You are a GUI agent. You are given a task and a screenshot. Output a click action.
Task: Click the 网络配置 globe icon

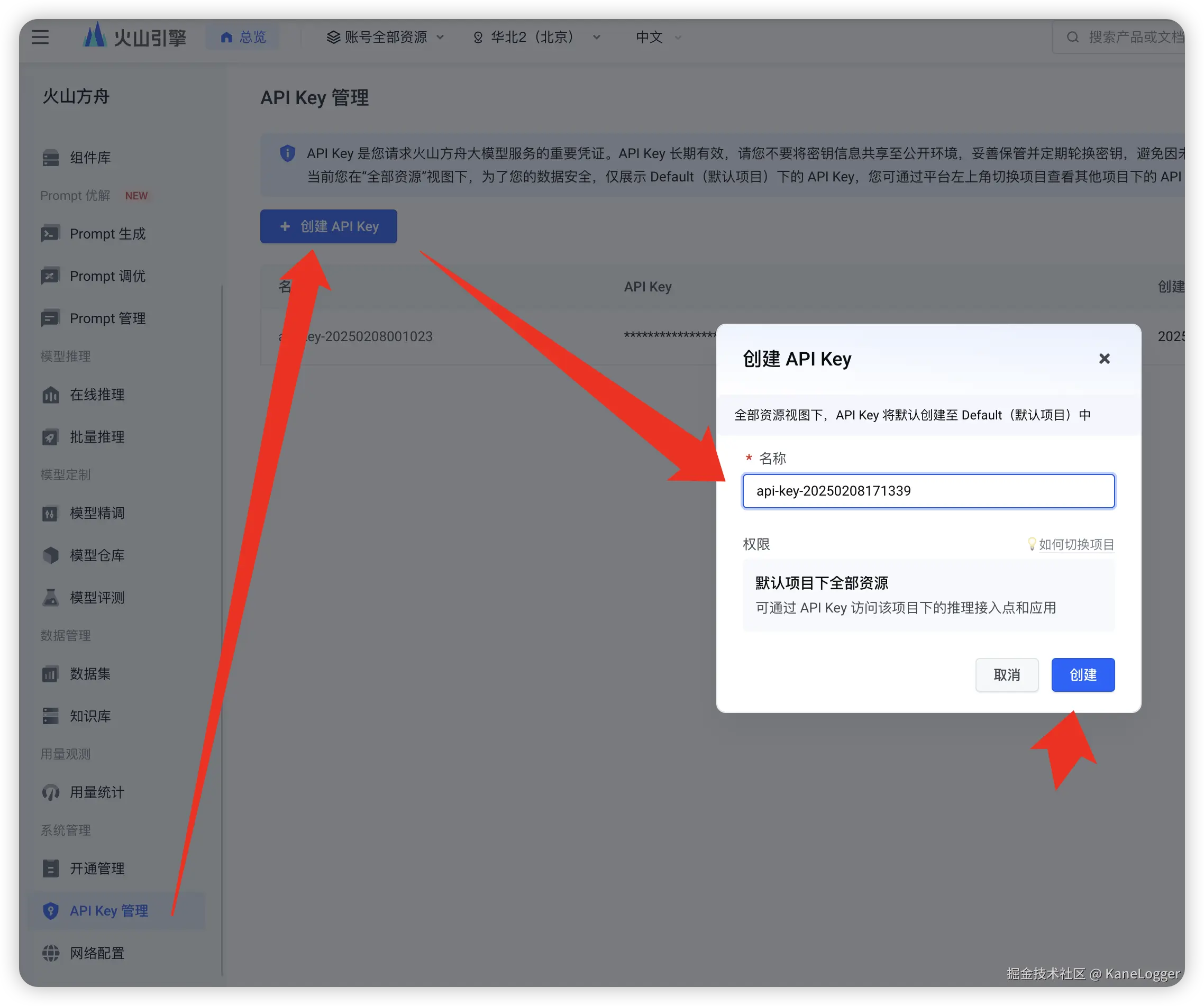(50, 953)
